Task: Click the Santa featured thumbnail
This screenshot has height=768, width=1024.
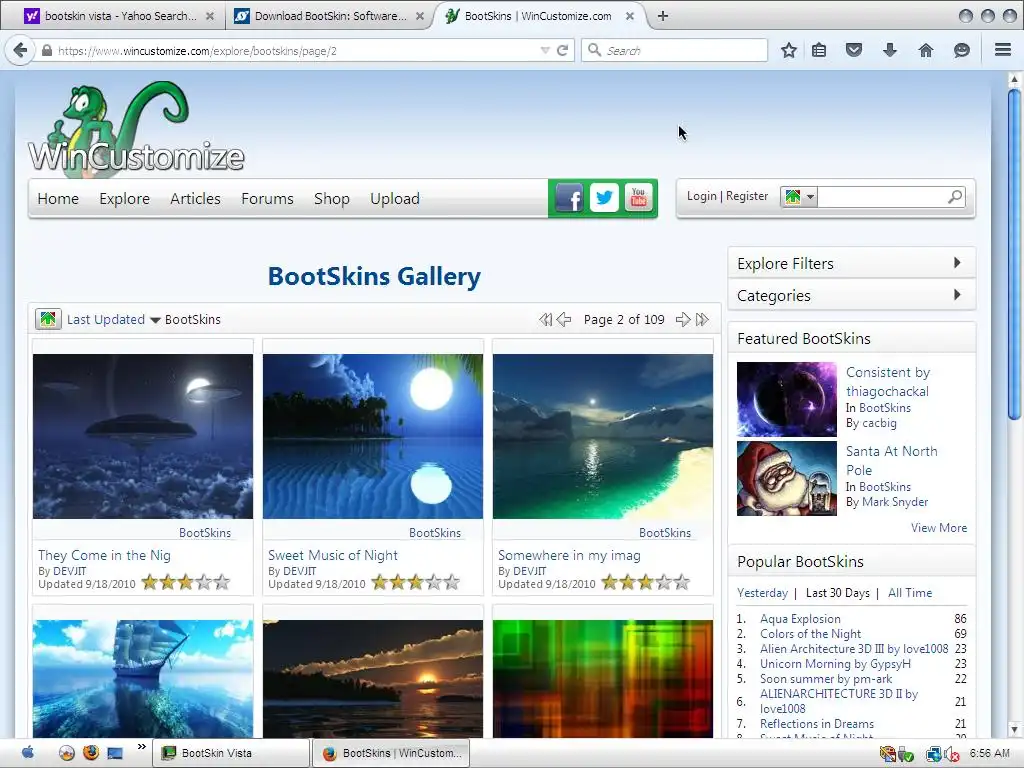Action: pos(787,479)
